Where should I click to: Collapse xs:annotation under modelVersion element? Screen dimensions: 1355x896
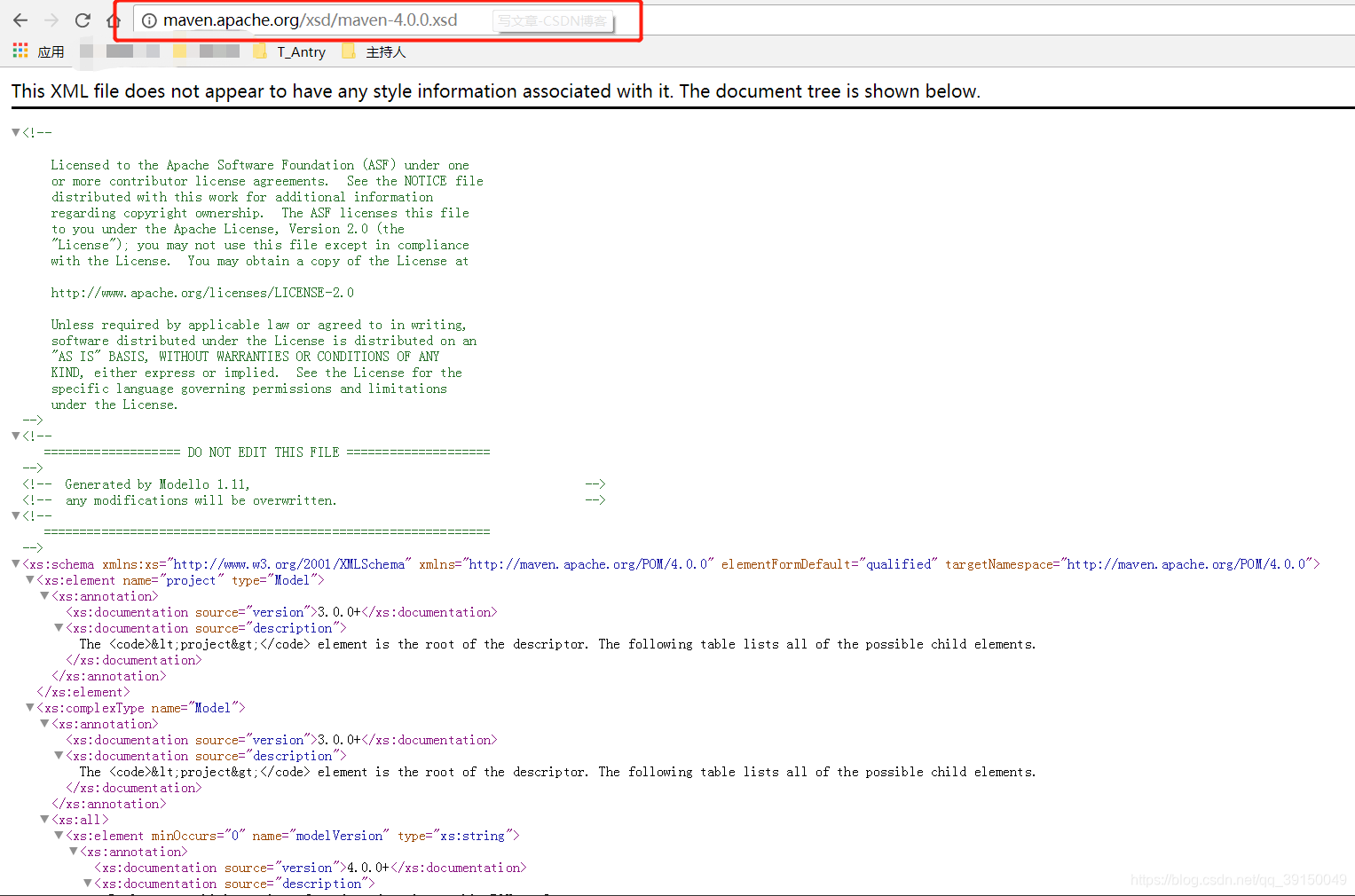pos(73,851)
